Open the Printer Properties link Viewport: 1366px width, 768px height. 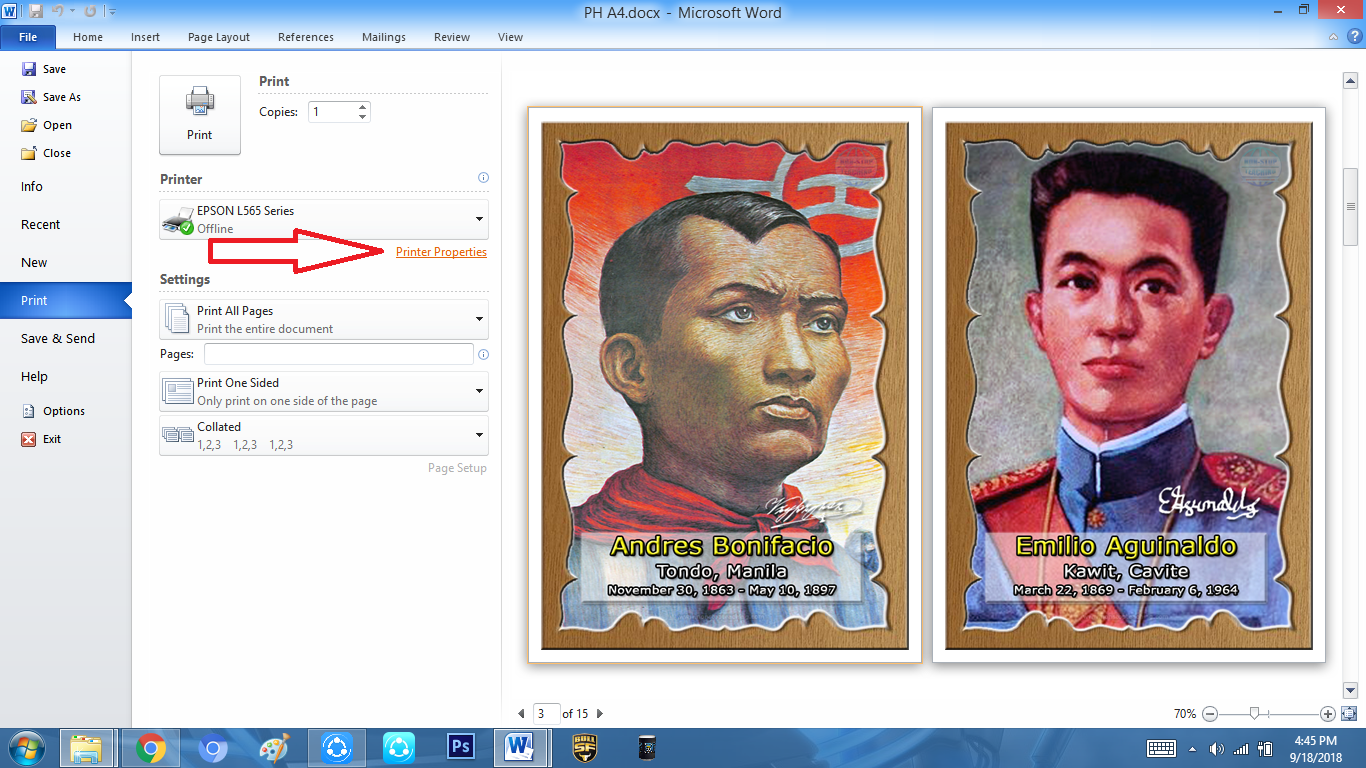tap(441, 252)
